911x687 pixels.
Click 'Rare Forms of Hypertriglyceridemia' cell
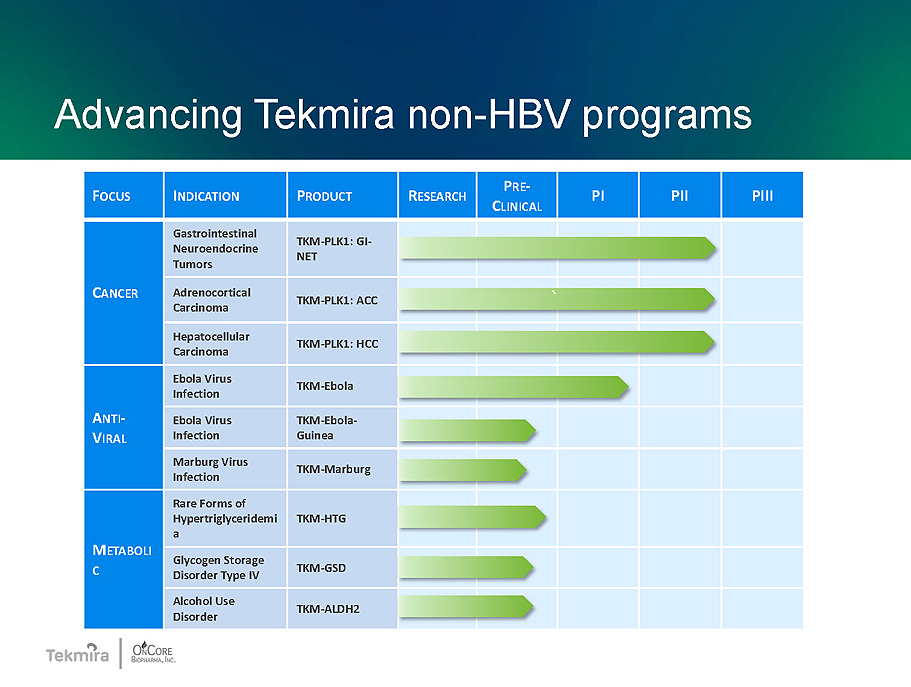click(225, 518)
